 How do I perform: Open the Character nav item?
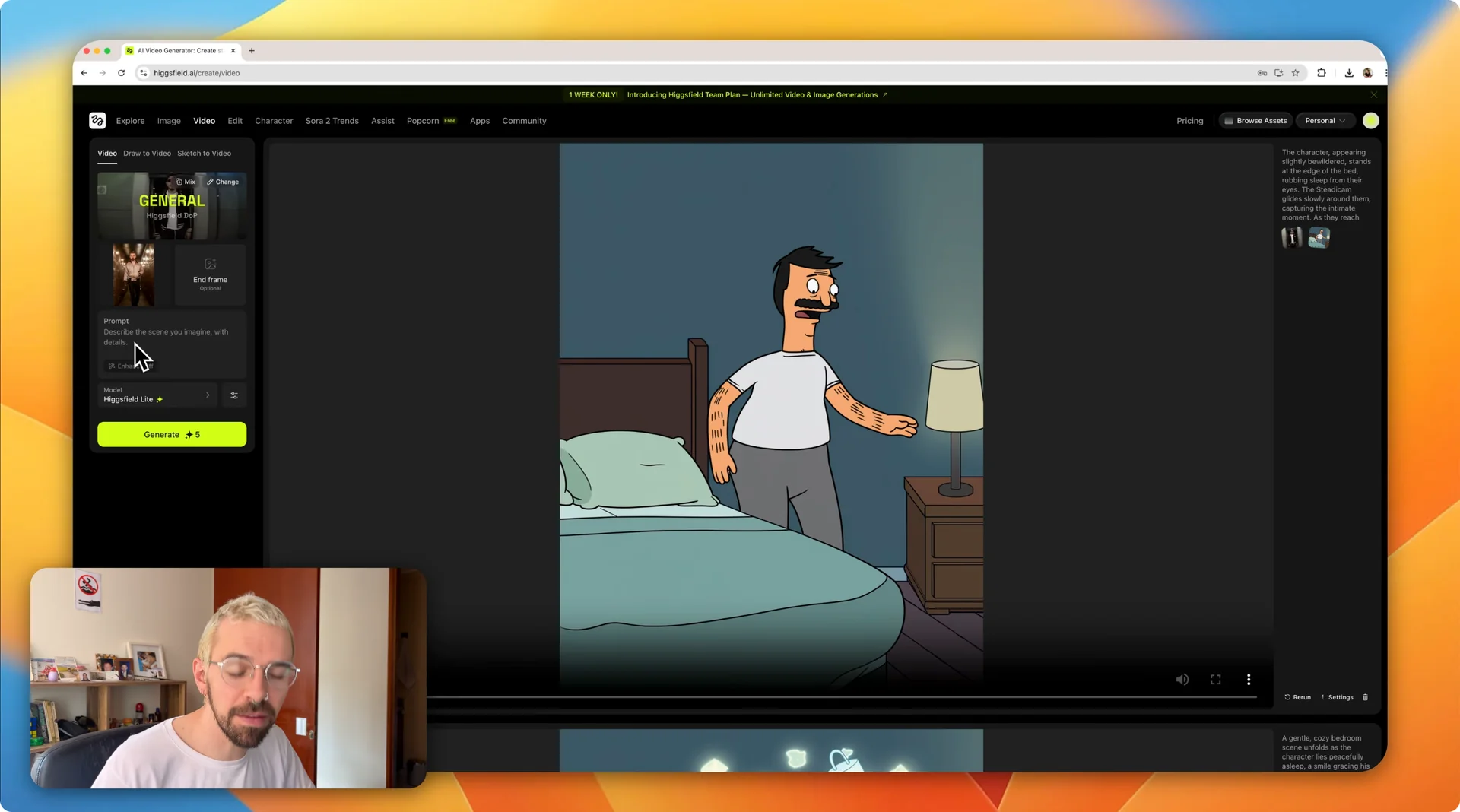point(274,121)
